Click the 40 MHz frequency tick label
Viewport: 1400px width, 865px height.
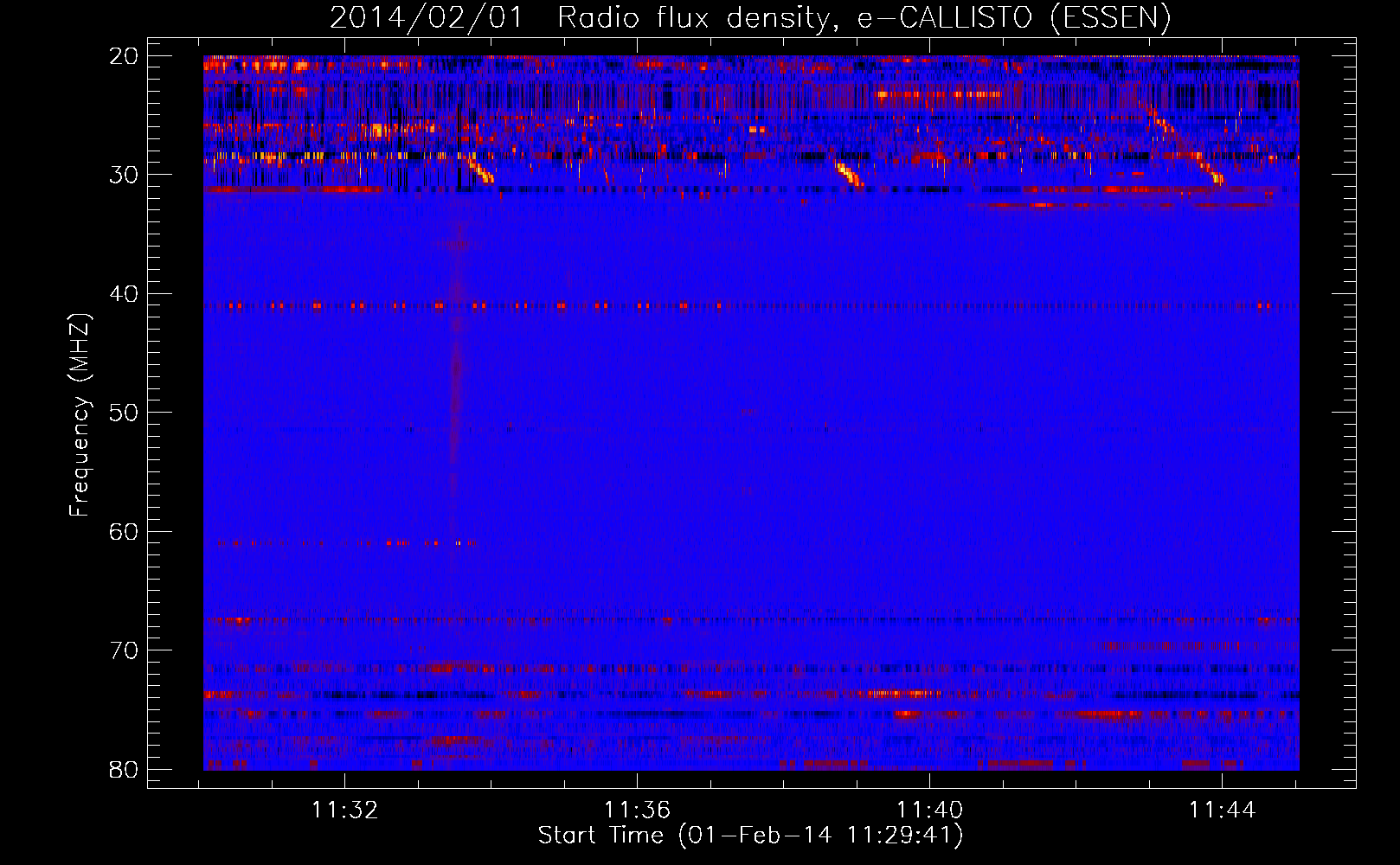tap(124, 294)
